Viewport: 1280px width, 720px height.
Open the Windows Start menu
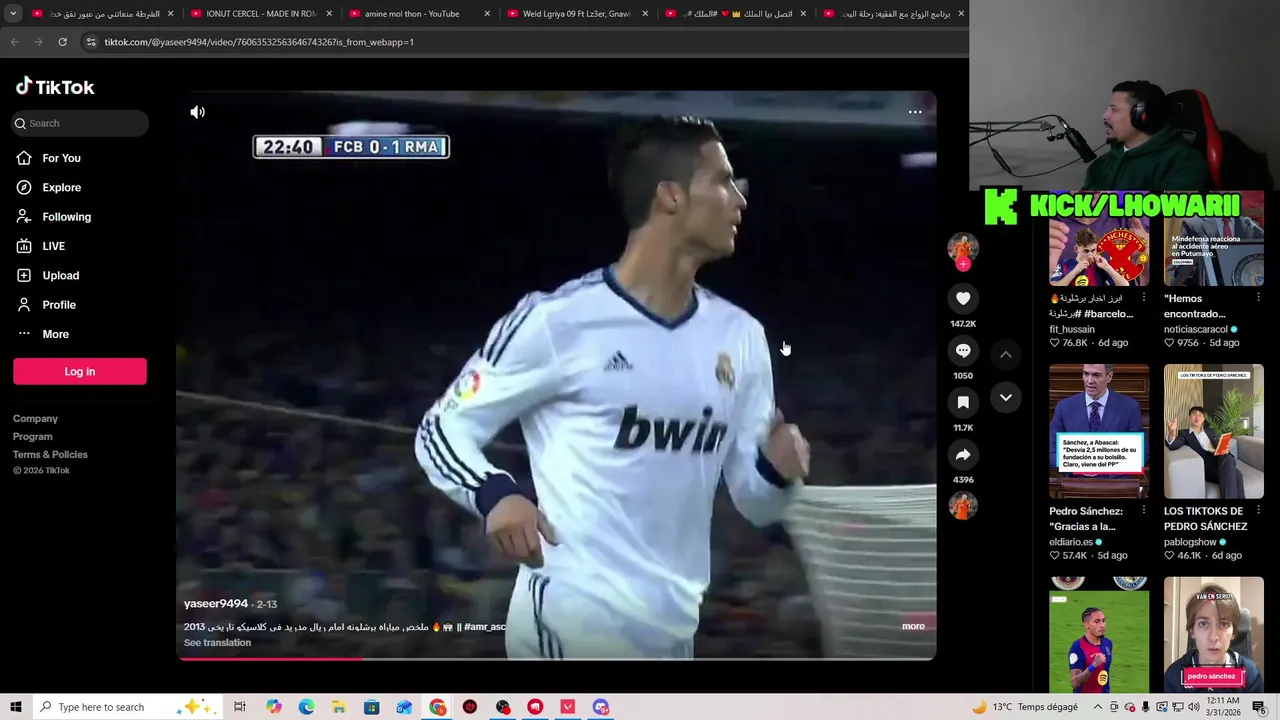pos(15,707)
